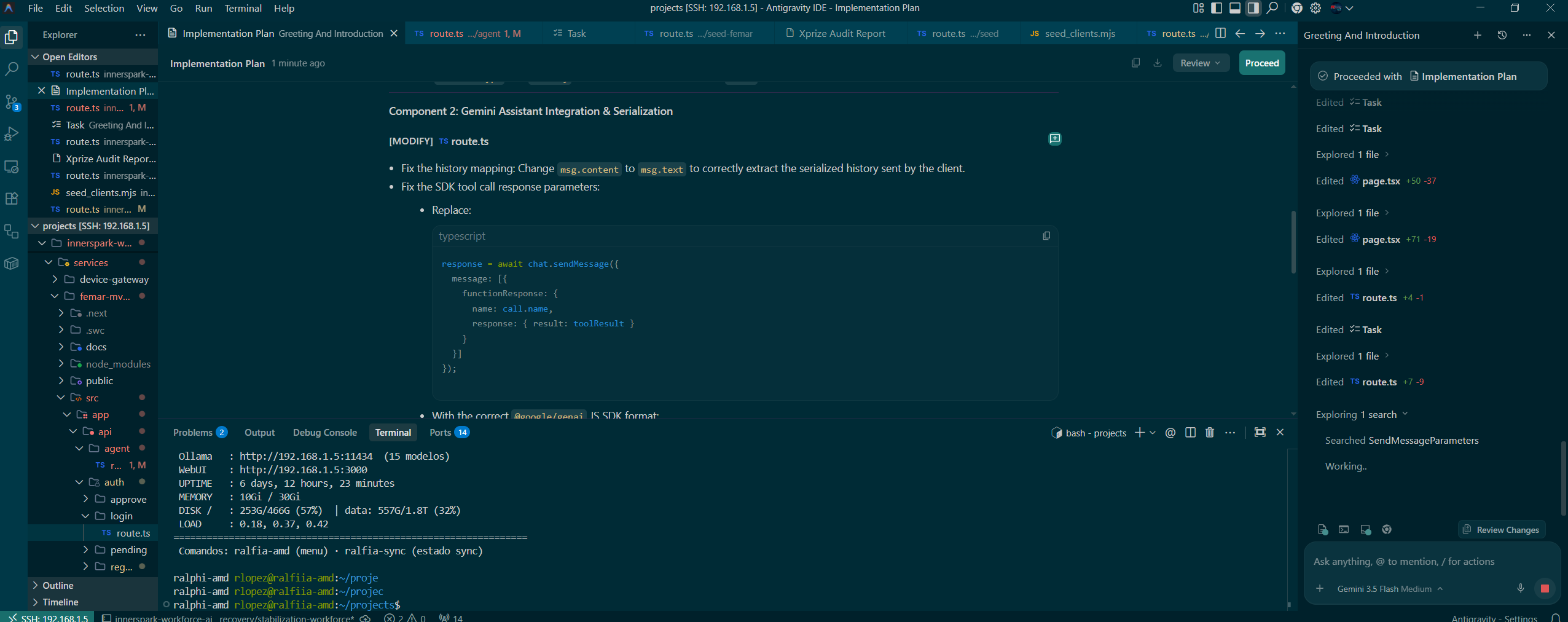The height and width of the screenshot is (622, 1568).
Task: Open the magnifier search icon in title bar
Action: tap(1272, 8)
